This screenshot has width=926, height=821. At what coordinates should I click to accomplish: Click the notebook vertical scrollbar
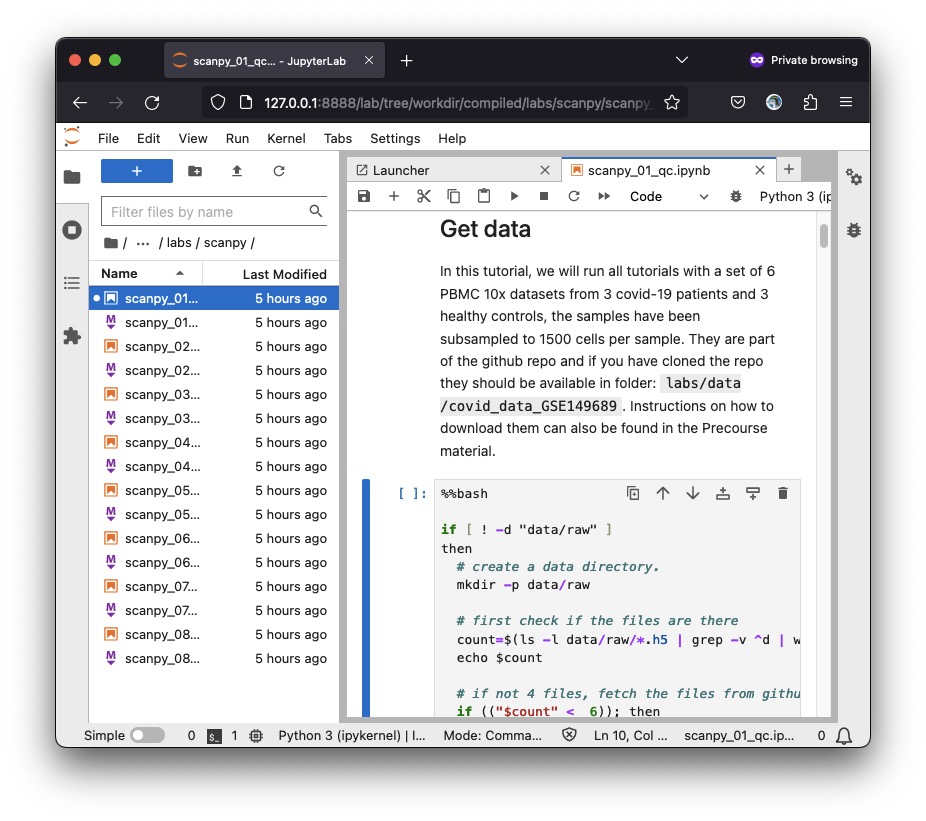coord(824,237)
